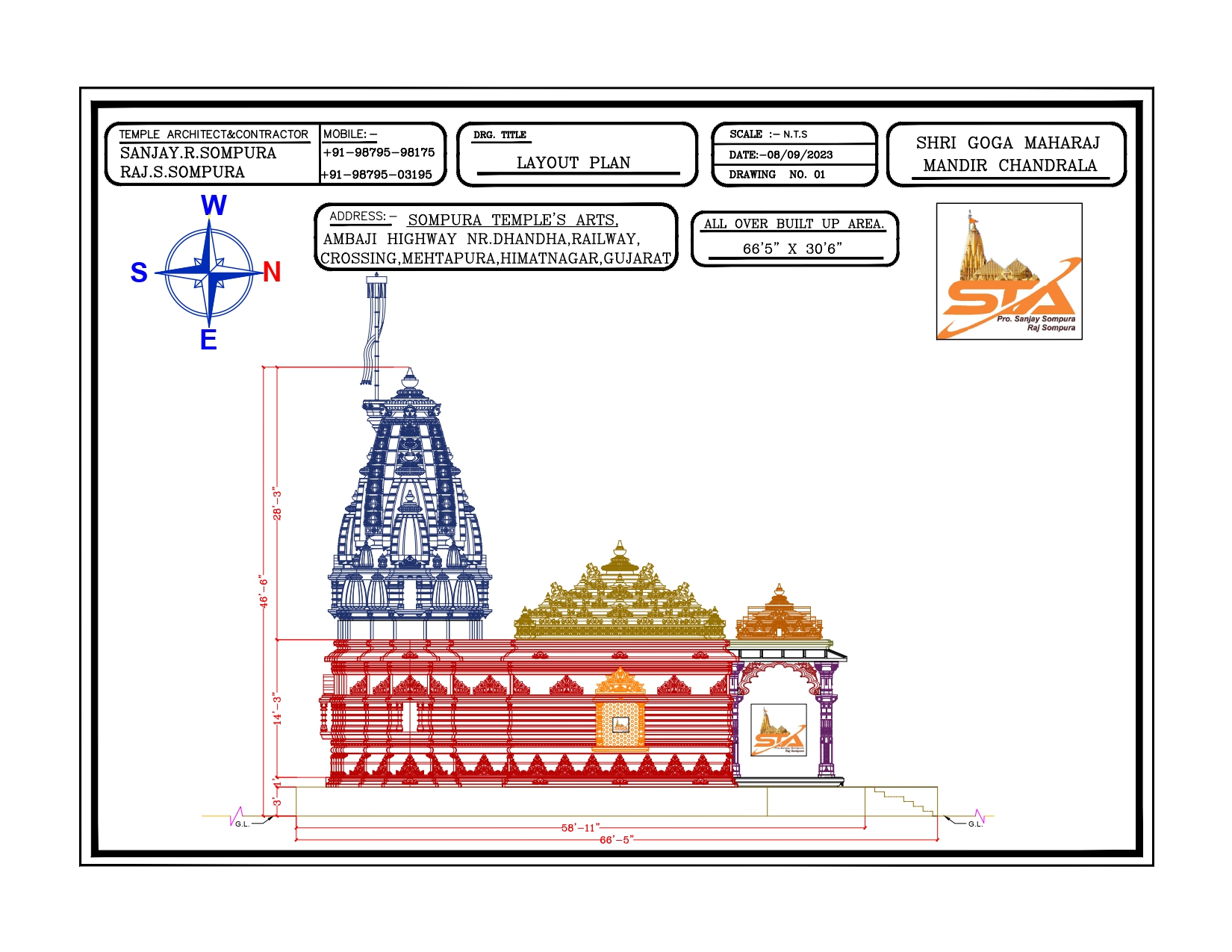Click the 66'5" X 30'6" built-up area text
The height and width of the screenshot is (952, 1232).
(x=793, y=249)
